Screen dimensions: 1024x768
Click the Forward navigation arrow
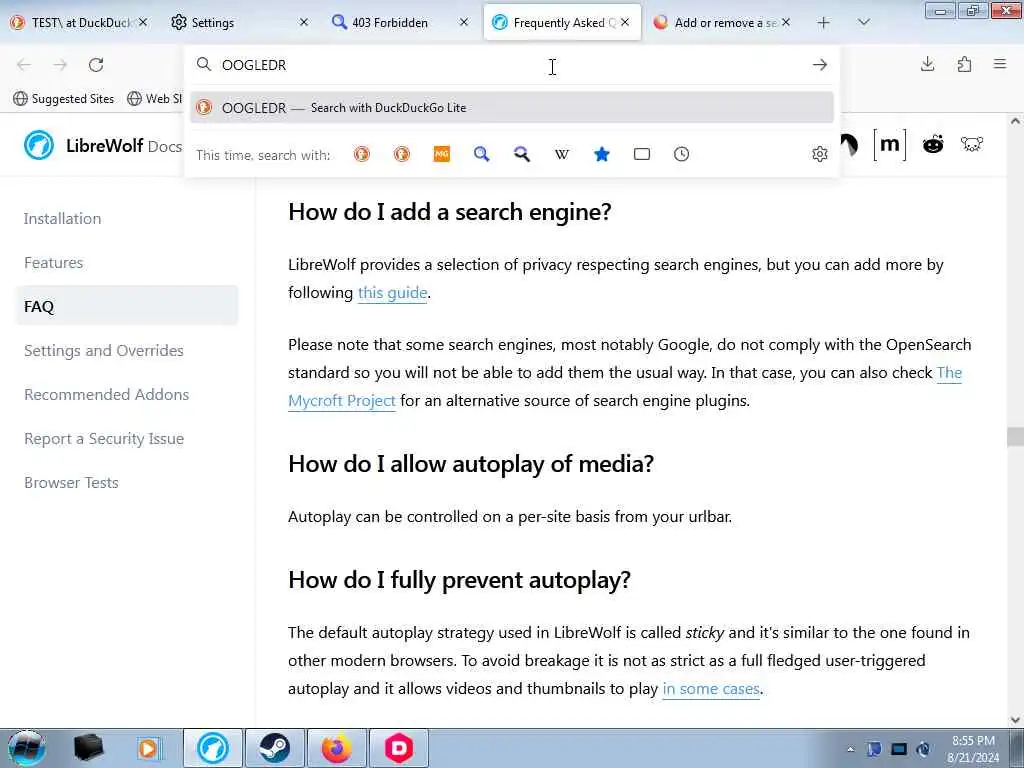tap(60, 65)
